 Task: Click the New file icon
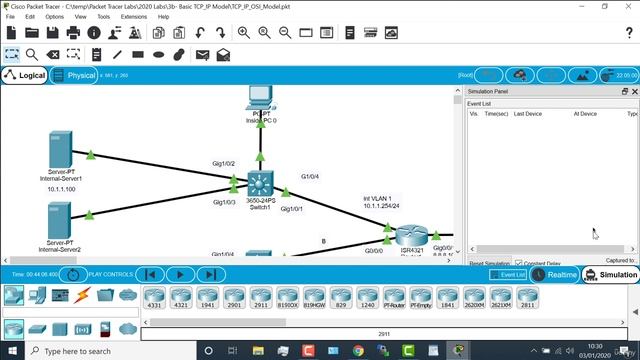click(x=11, y=33)
